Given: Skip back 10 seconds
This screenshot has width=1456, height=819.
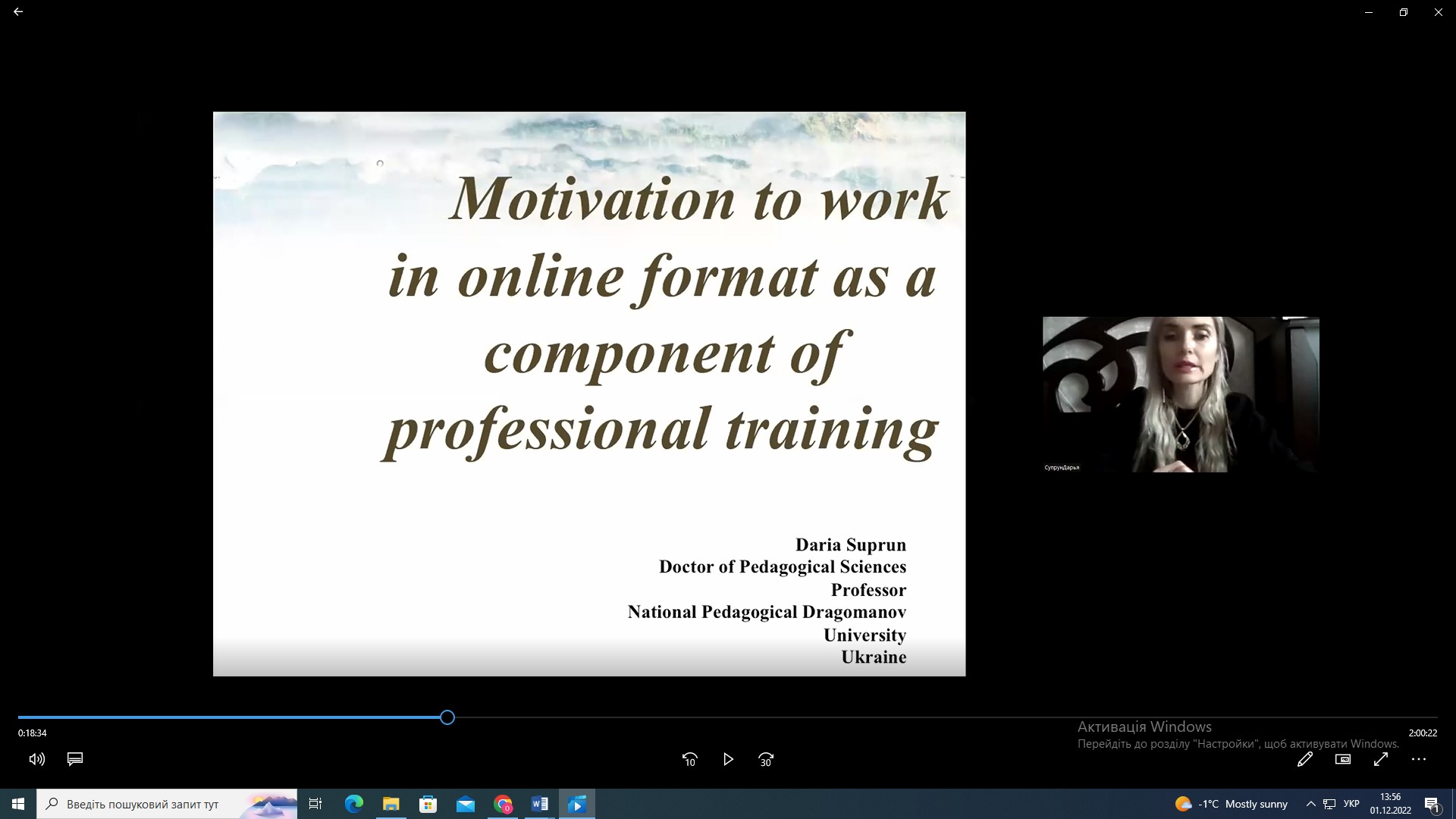Looking at the screenshot, I should coord(689,759).
